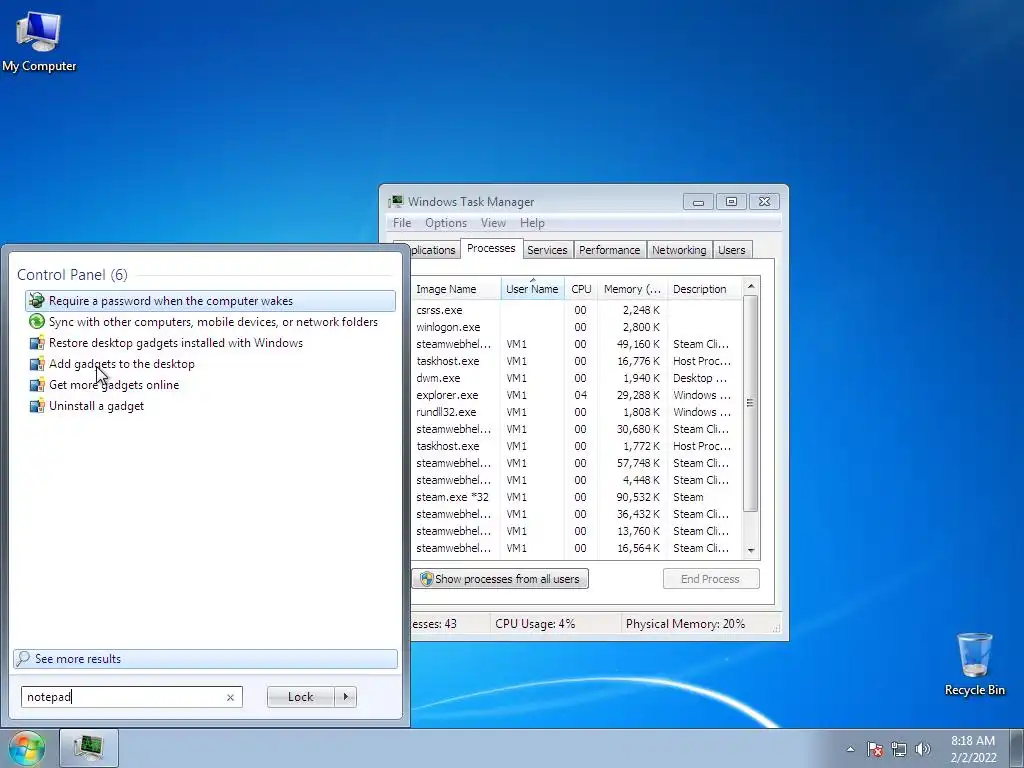Screen dimensions: 1024x768
Task: Switch to the Performance tab
Action: pyautogui.click(x=609, y=250)
